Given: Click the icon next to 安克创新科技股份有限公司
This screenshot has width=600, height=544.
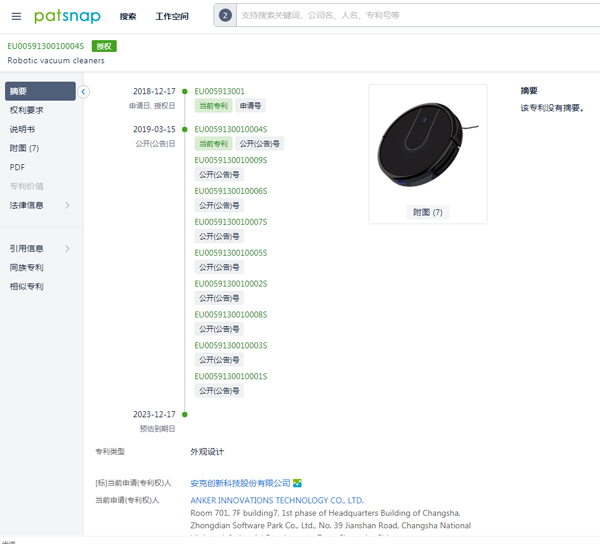Looking at the screenshot, I should click(x=297, y=483).
